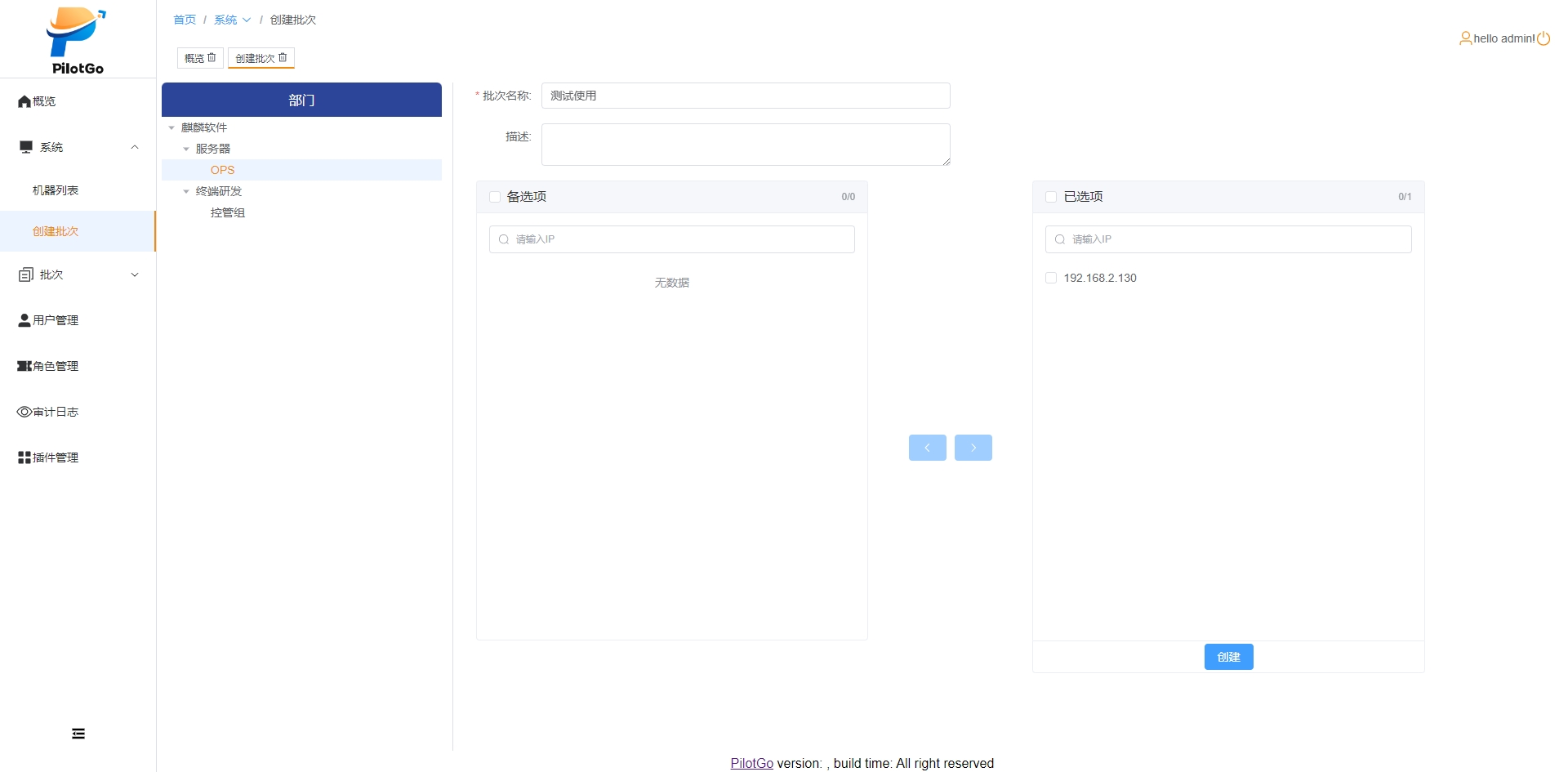Click the right arrow transfer button
The image size is (1568, 772).
pos(973,448)
